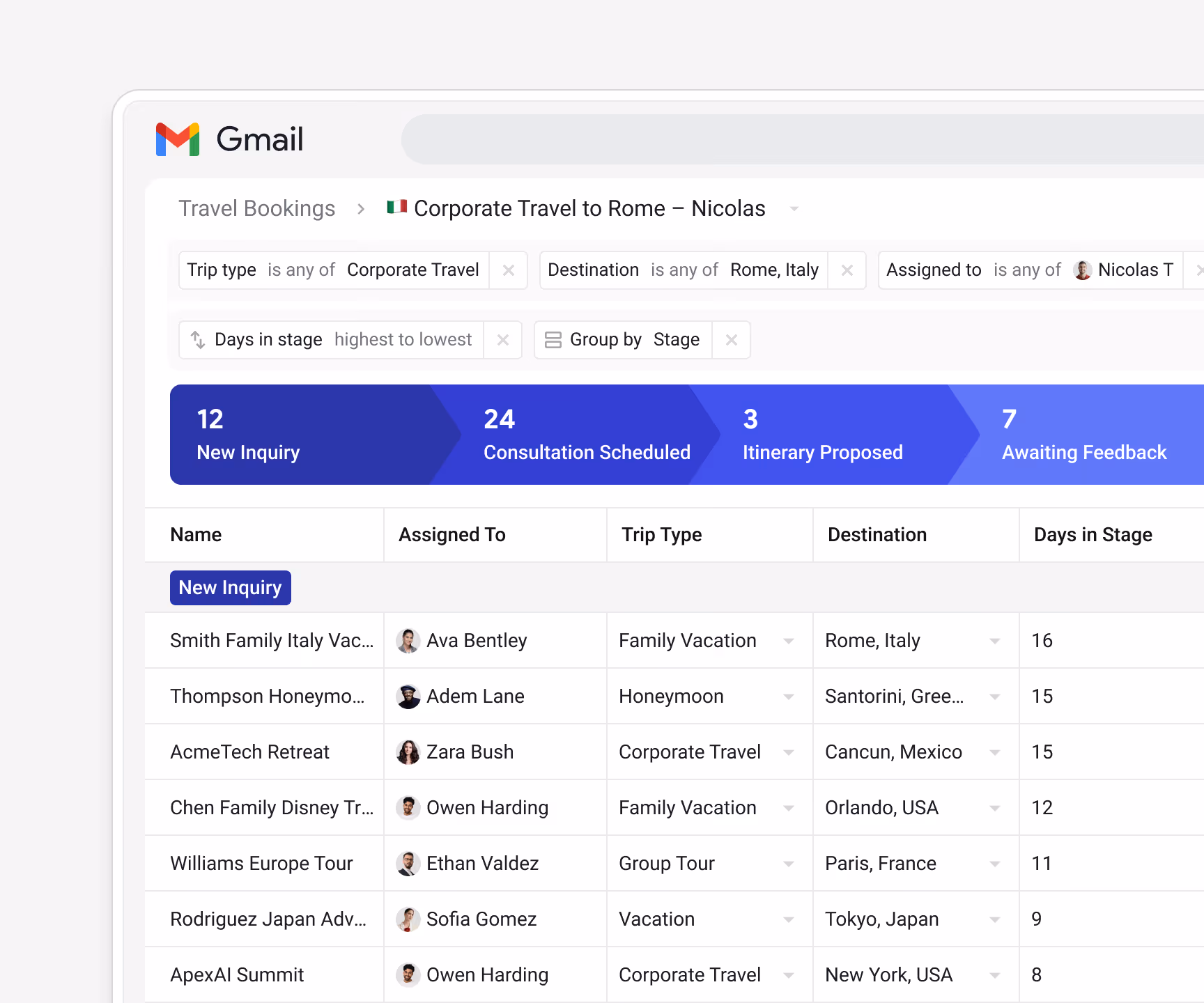Open Chen Family Disney Tr... record
Image resolution: width=1204 pixels, height=1003 pixels.
[272, 808]
